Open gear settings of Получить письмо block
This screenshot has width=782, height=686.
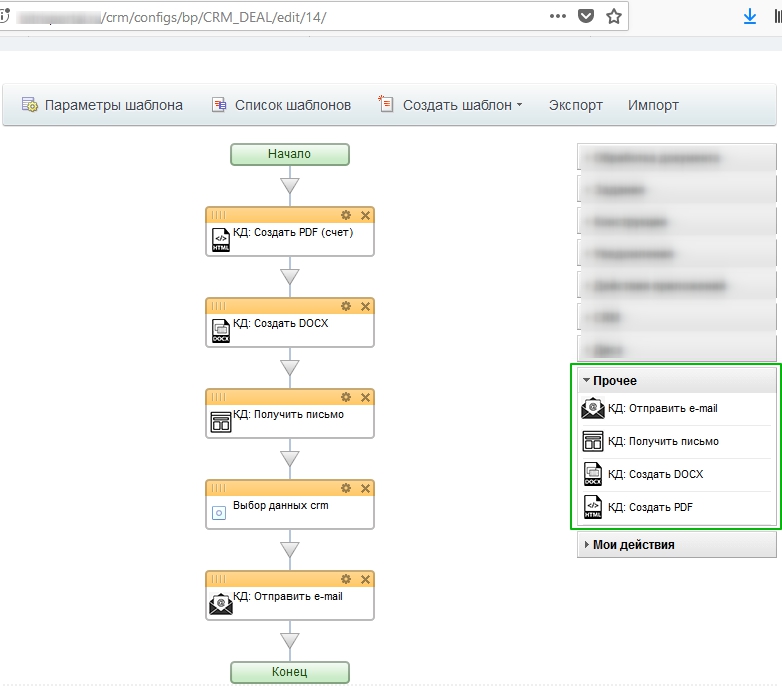[346, 397]
